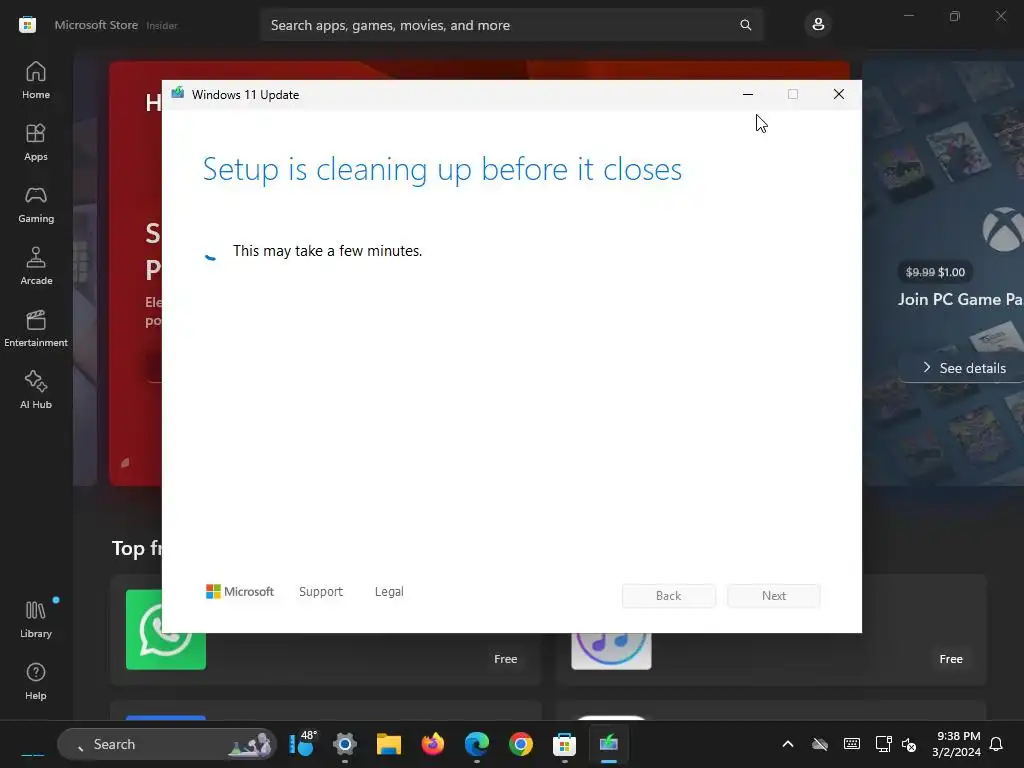Open Library in Store sidebar
Screen dimensions: 1024x768
pyautogui.click(x=36, y=619)
